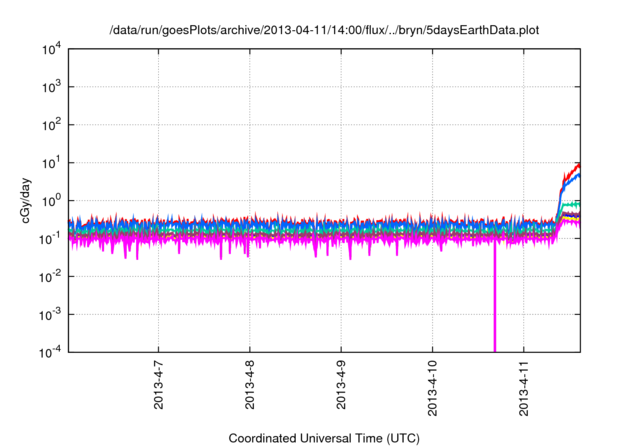Click the red curve's peak at the right edge
Image resolution: width=640 pixels, height=448 pixels.
(x=578, y=165)
